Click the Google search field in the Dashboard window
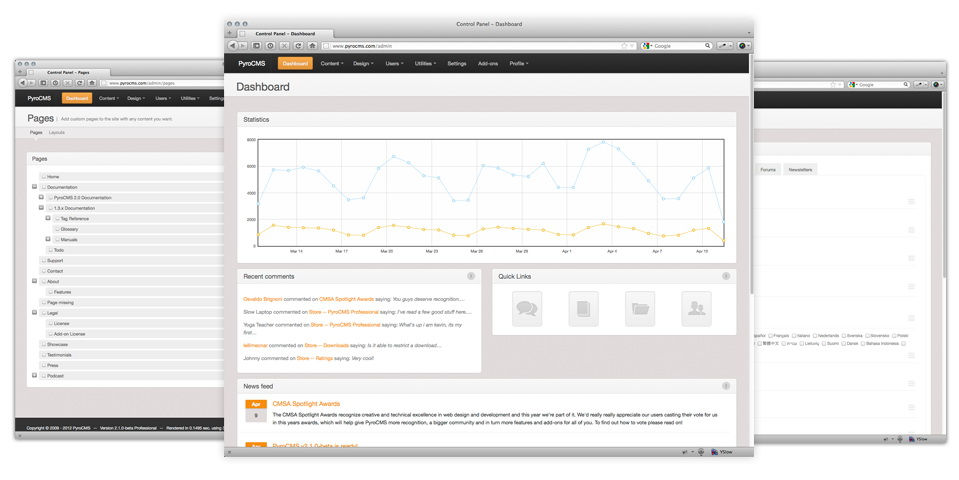The width and height of the screenshot is (959, 480). pyautogui.click(x=678, y=46)
